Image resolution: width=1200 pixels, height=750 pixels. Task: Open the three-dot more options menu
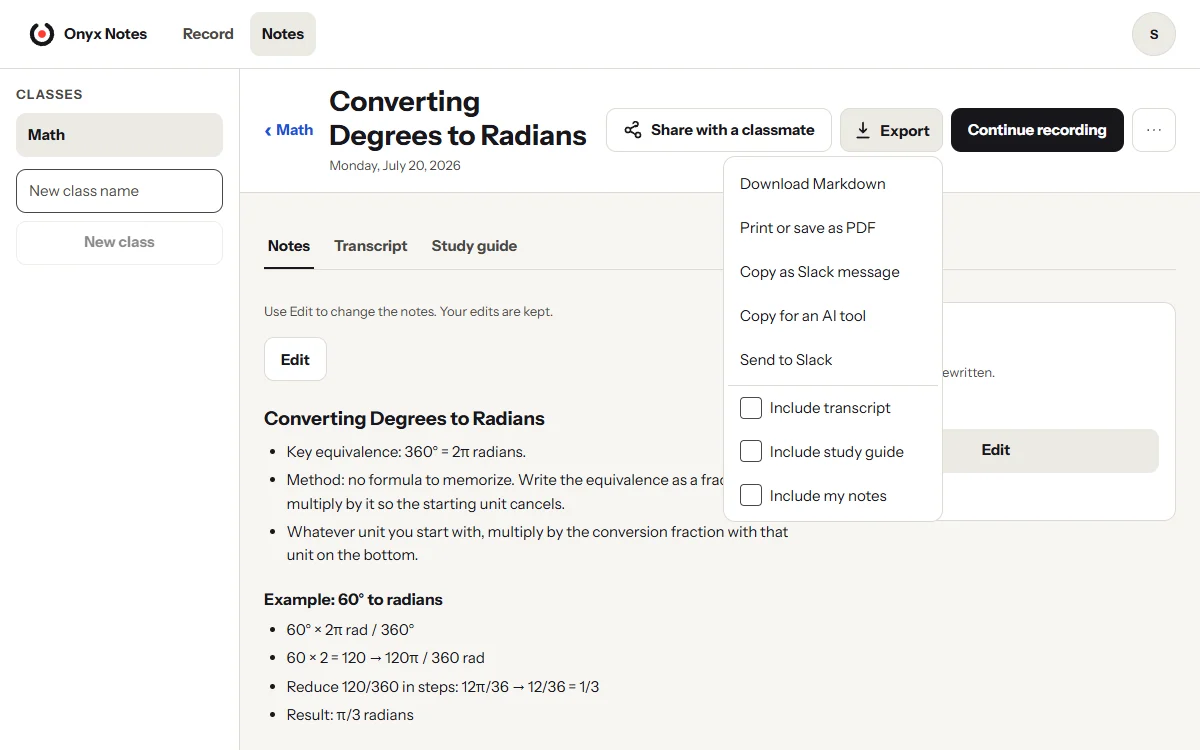pos(1154,130)
